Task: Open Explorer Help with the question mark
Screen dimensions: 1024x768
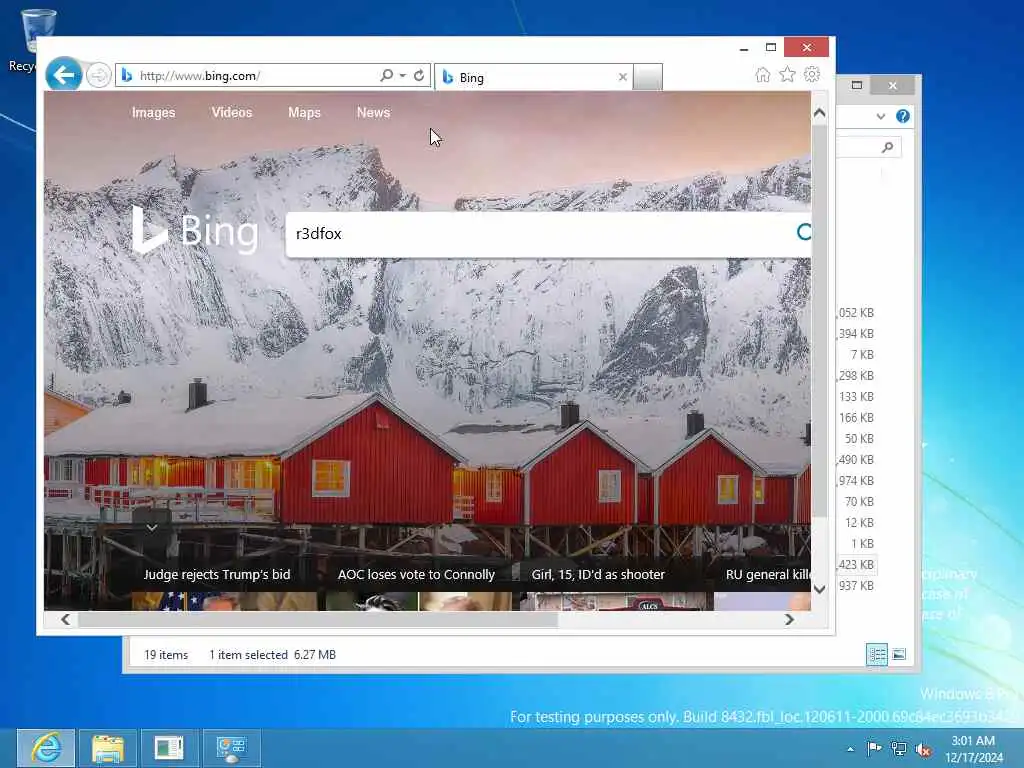Action: click(x=903, y=116)
